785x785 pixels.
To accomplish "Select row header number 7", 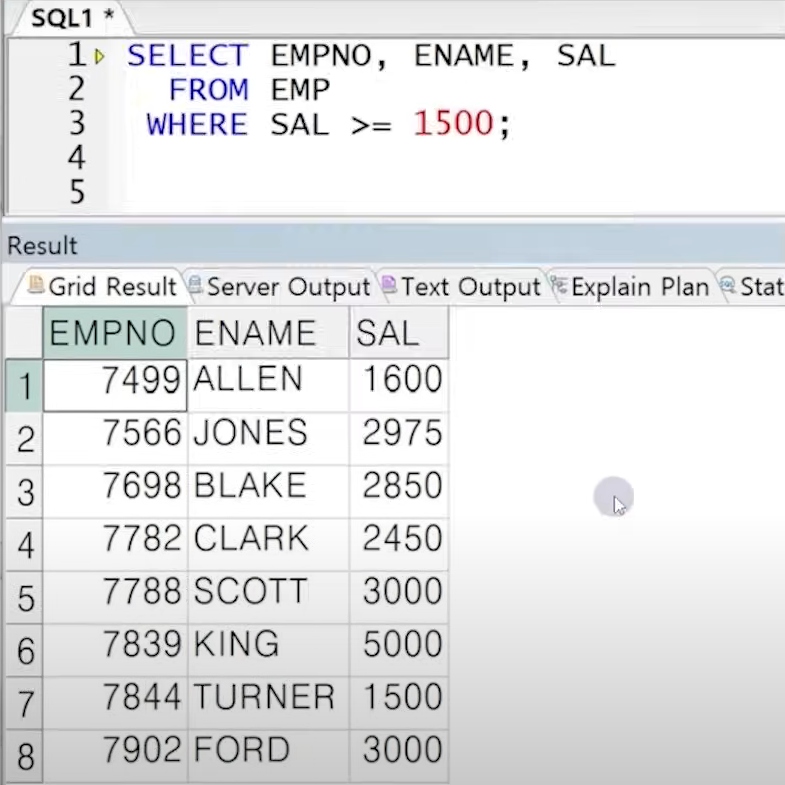I will pos(24,704).
